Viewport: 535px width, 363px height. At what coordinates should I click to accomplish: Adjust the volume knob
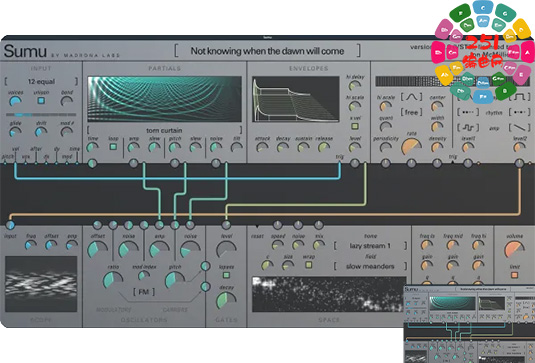tap(514, 249)
